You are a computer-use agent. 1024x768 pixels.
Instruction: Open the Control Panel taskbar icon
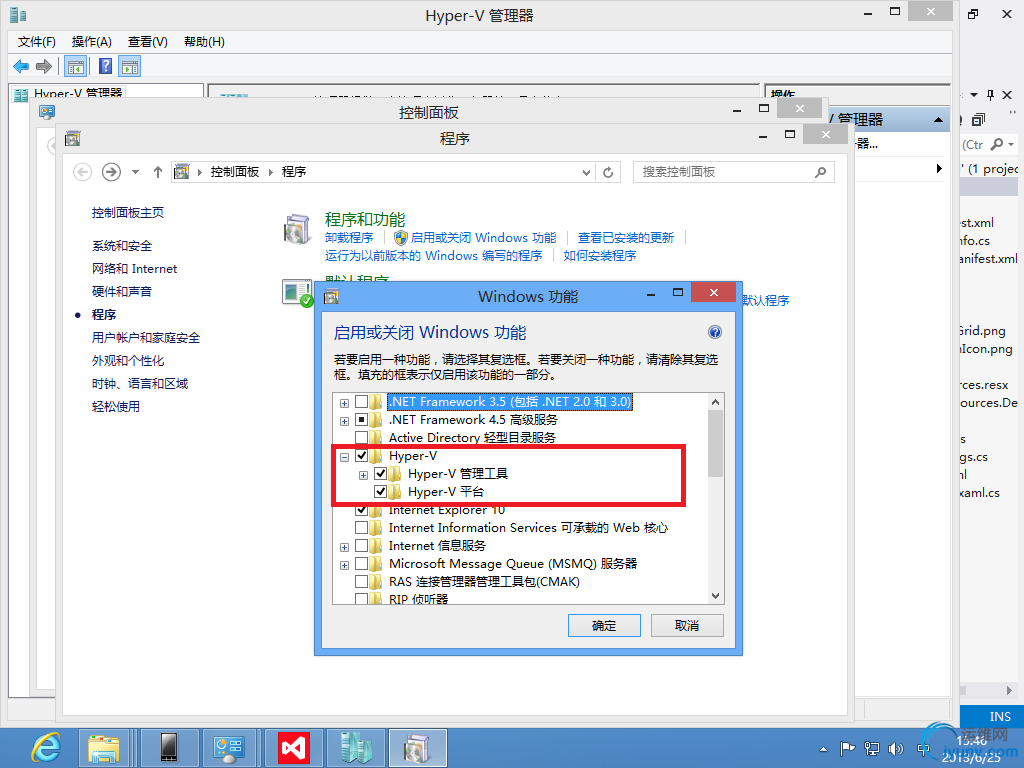229,748
